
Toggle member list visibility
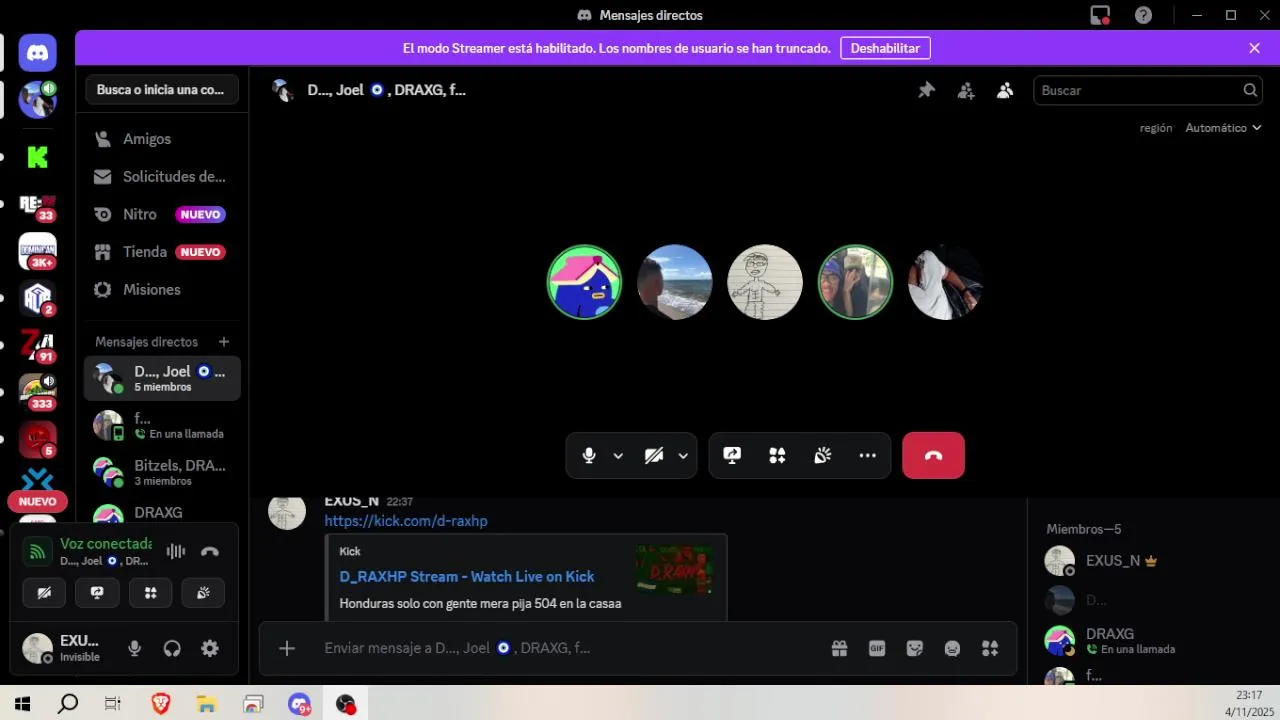[x=1005, y=90]
